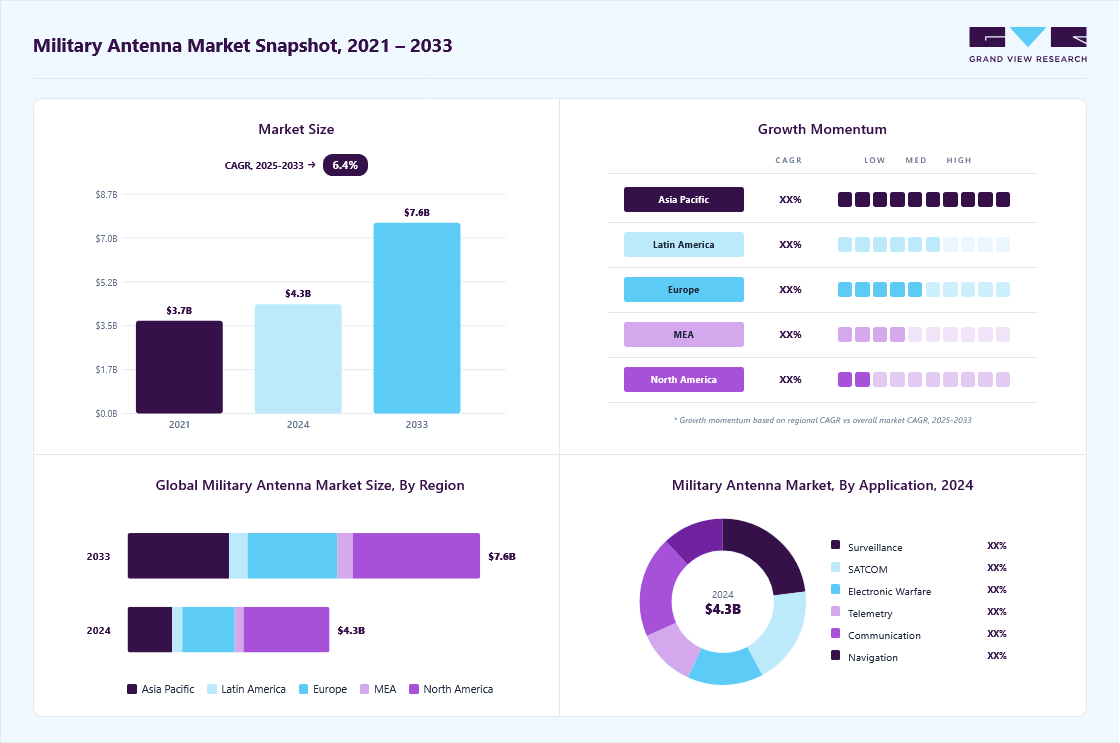Click the Latin America legend swatch under region chart
1120x743 pixels.
(211, 689)
